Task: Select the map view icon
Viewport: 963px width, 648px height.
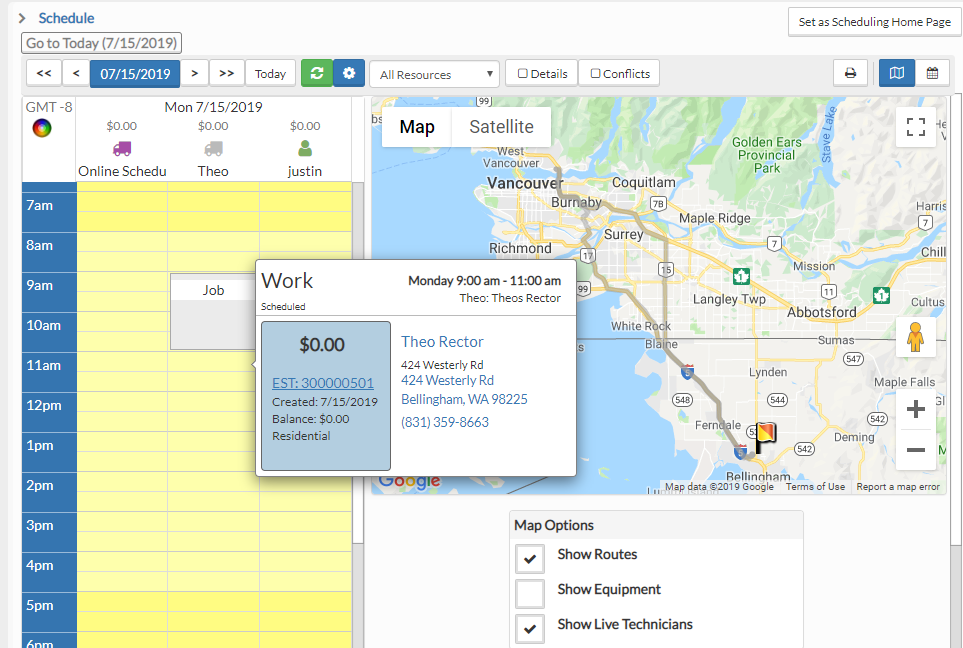Action: 896,72
